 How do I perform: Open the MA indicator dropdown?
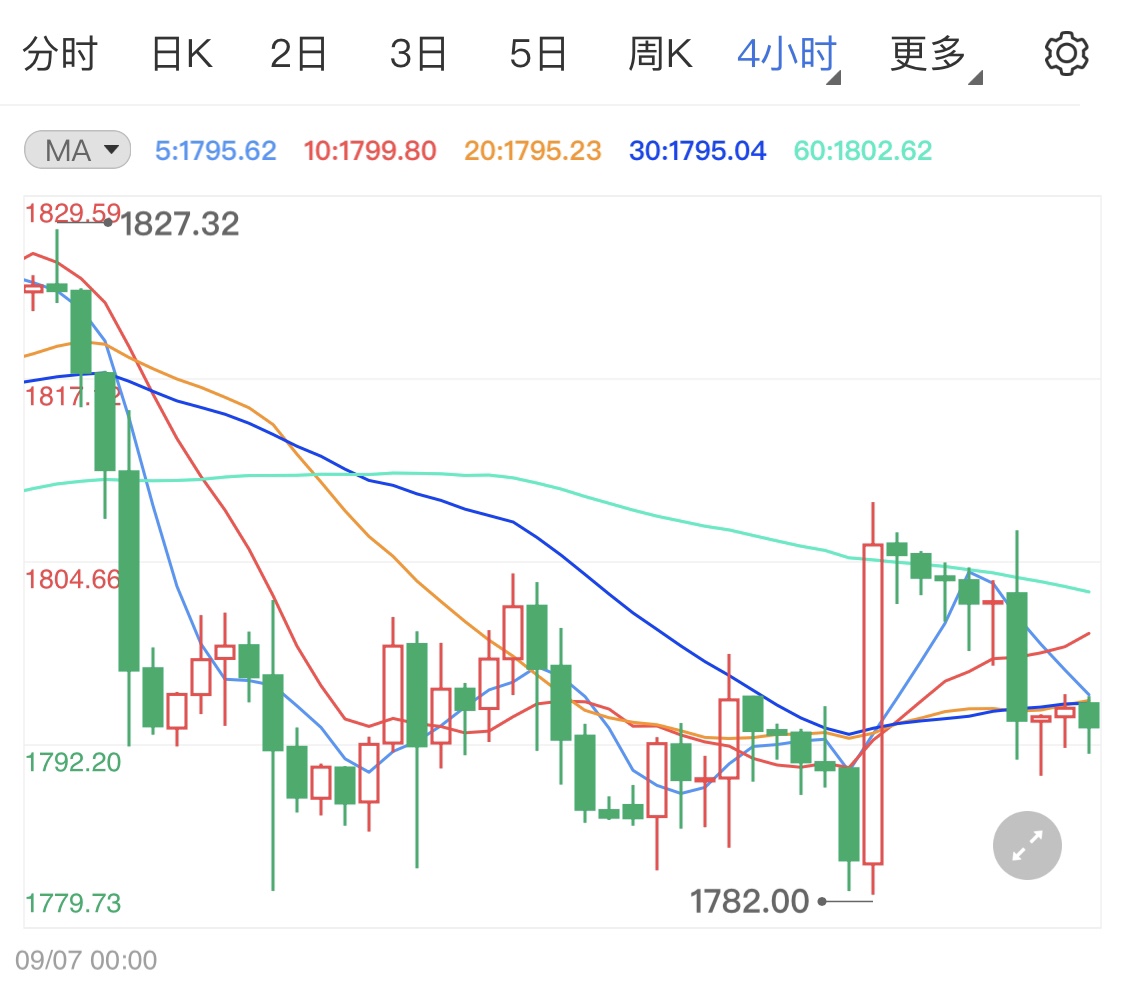point(76,148)
